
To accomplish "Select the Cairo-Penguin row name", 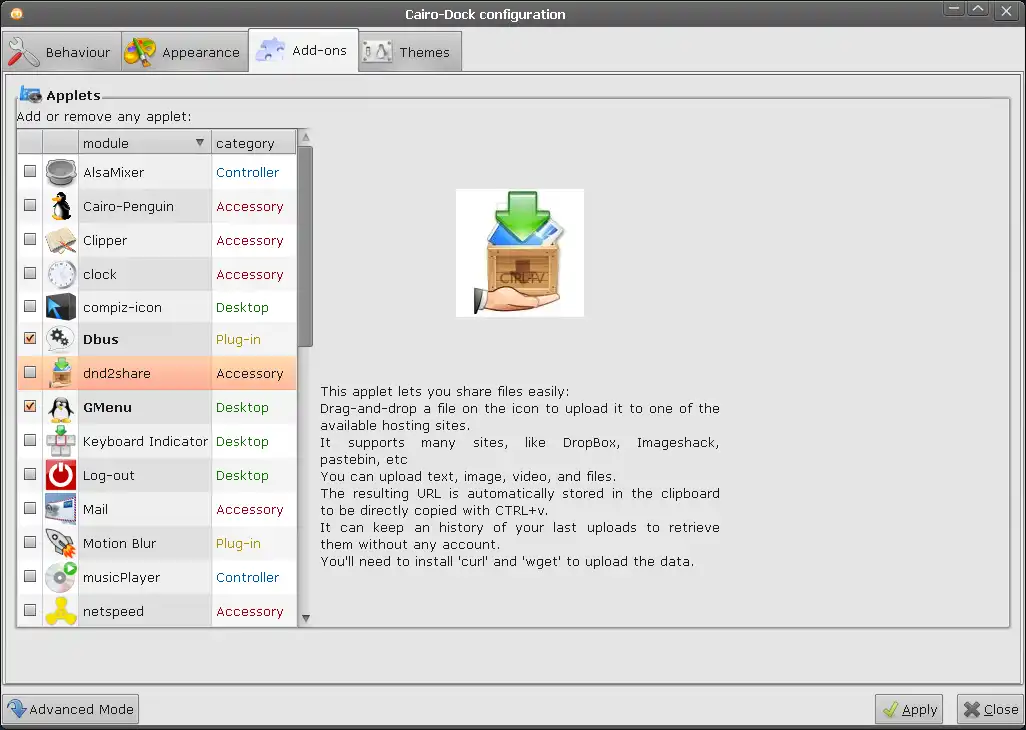I will [128, 207].
